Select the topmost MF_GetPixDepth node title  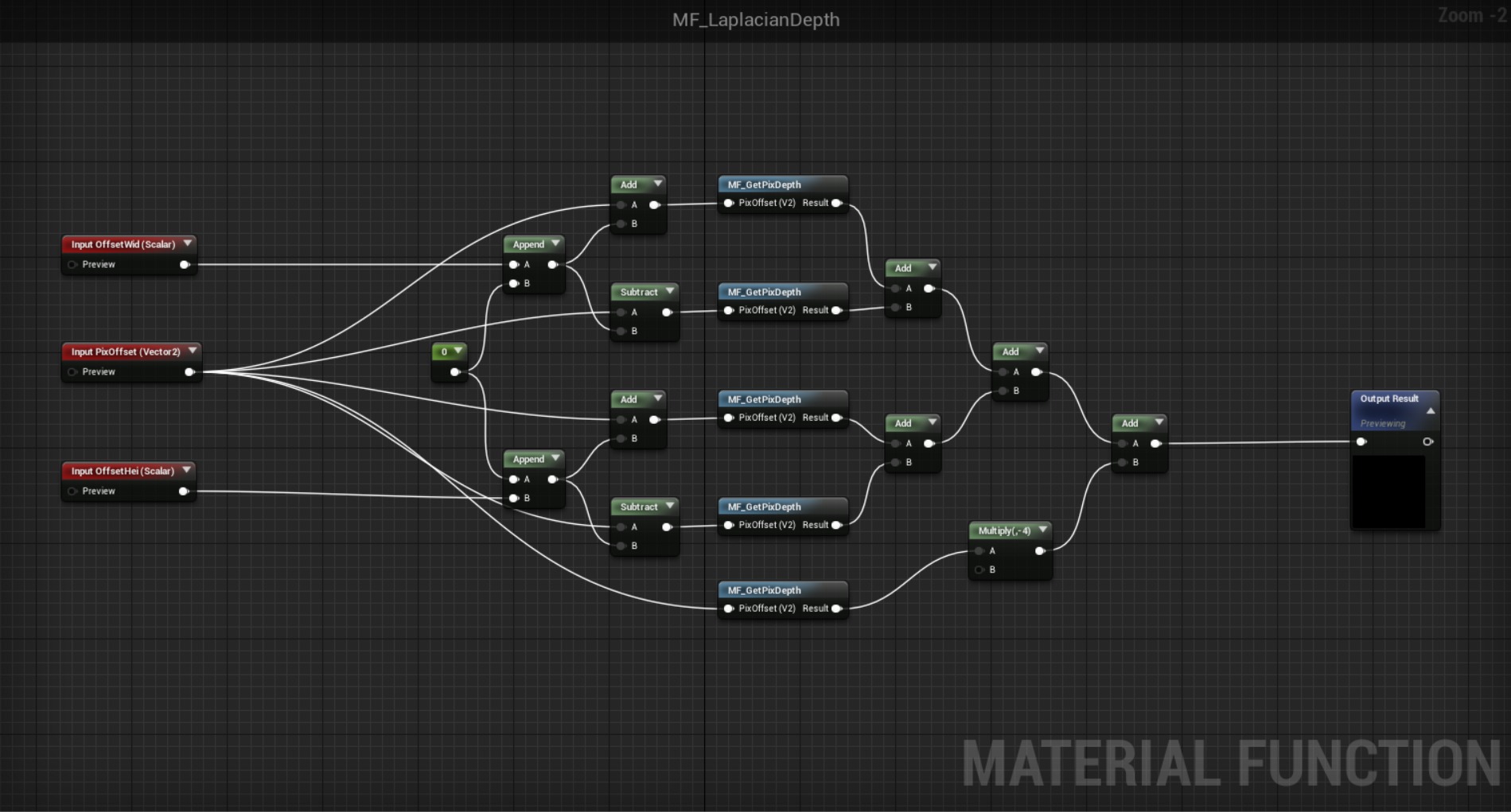[x=764, y=185]
